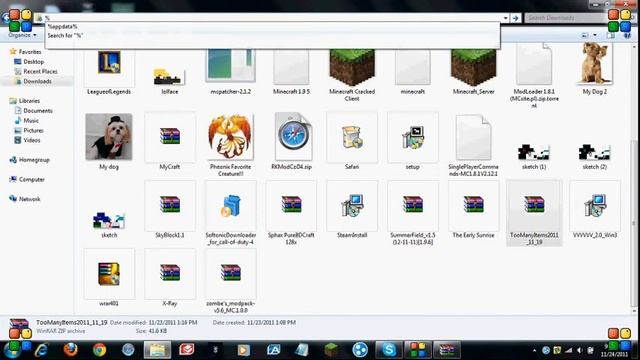Switch to Windows Explorer taskbar button
640x360 pixels.
[x=157, y=350]
